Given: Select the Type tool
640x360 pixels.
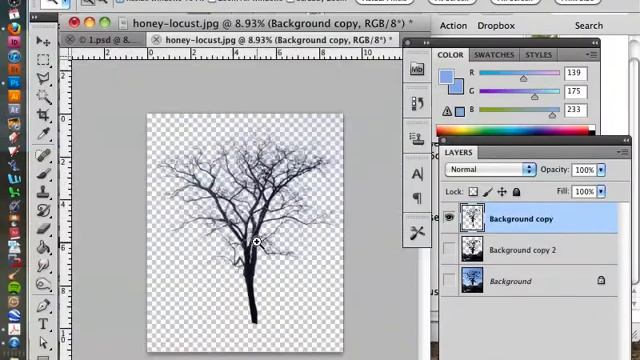Looking at the screenshot, I should click(43, 324).
